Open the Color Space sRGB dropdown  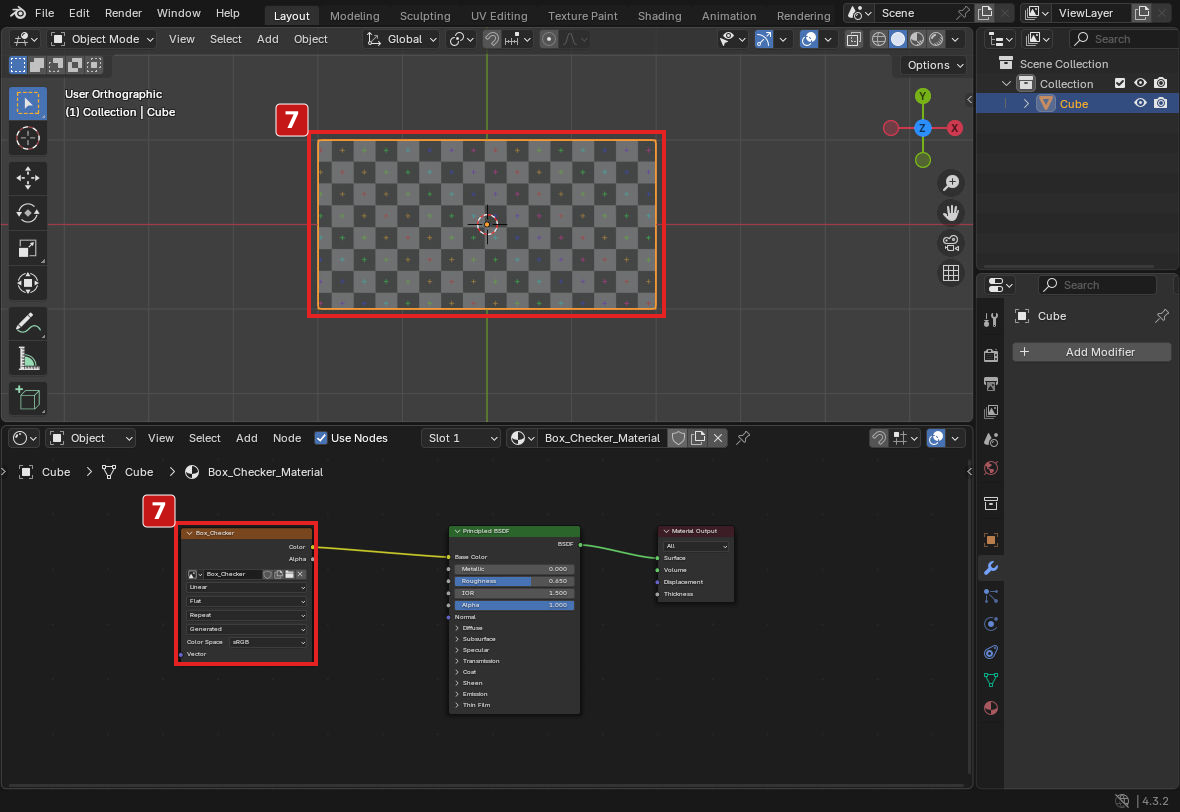[x=268, y=642]
